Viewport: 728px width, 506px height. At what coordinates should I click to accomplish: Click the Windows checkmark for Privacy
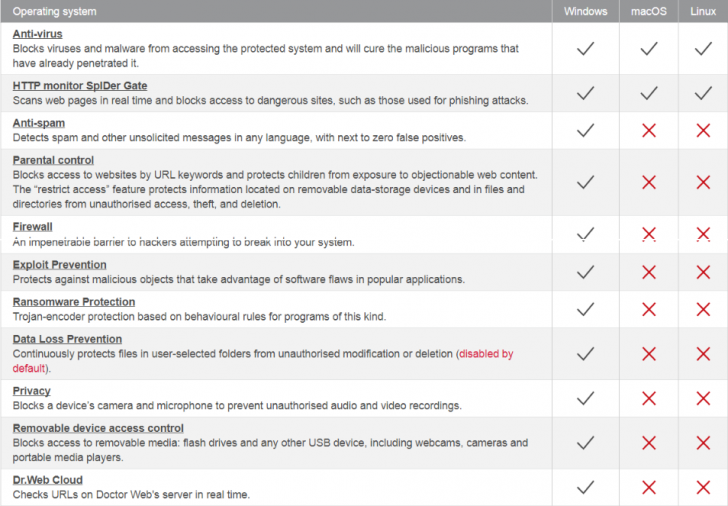point(586,398)
